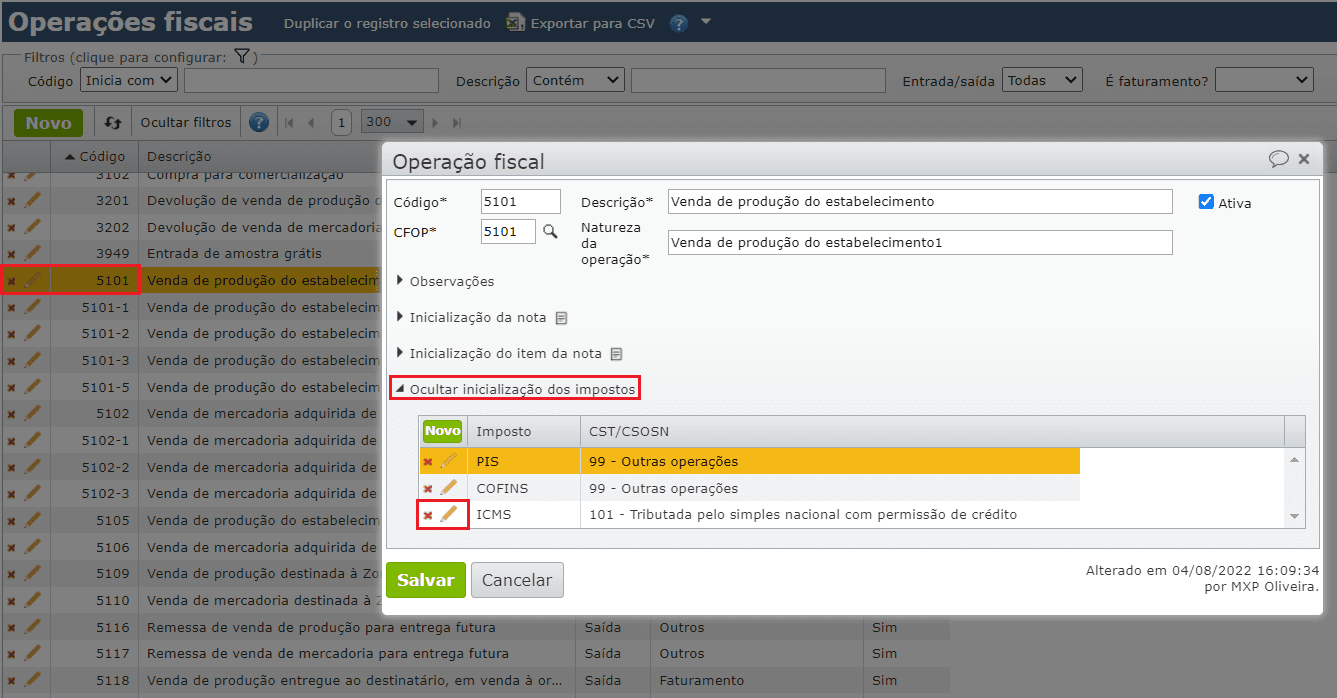Click the Imposto column header
1337x698 pixels.
tap(522, 431)
